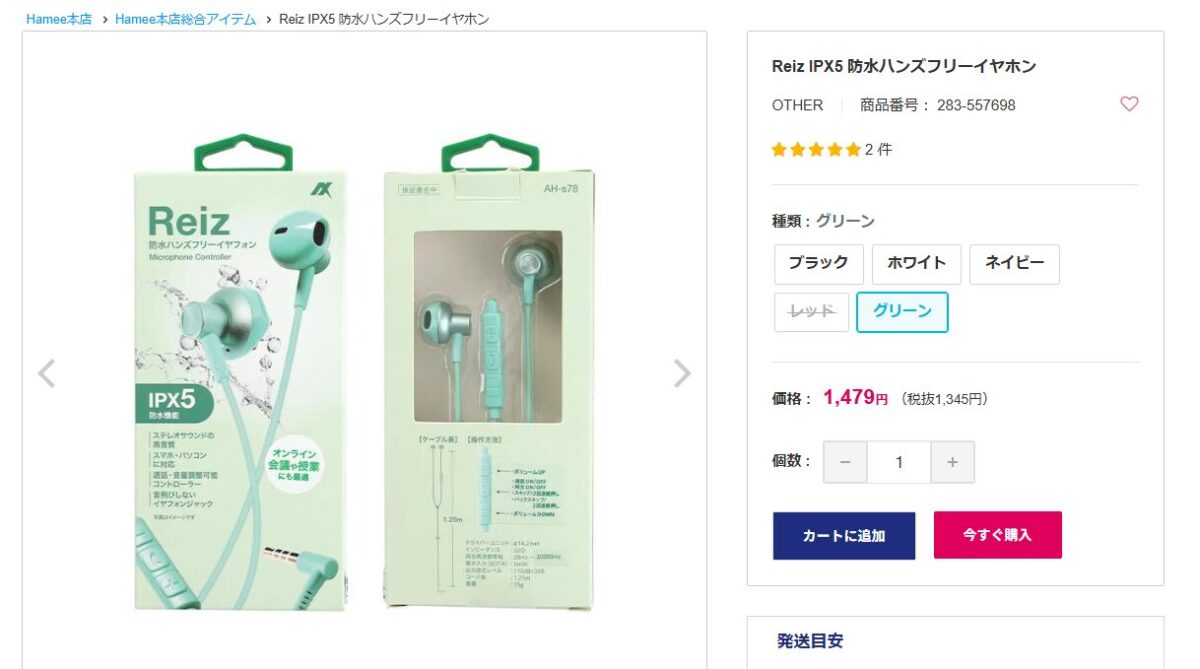The width and height of the screenshot is (1200, 669).
Task: Show next product image with right arrow
Action: pyautogui.click(x=682, y=373)
